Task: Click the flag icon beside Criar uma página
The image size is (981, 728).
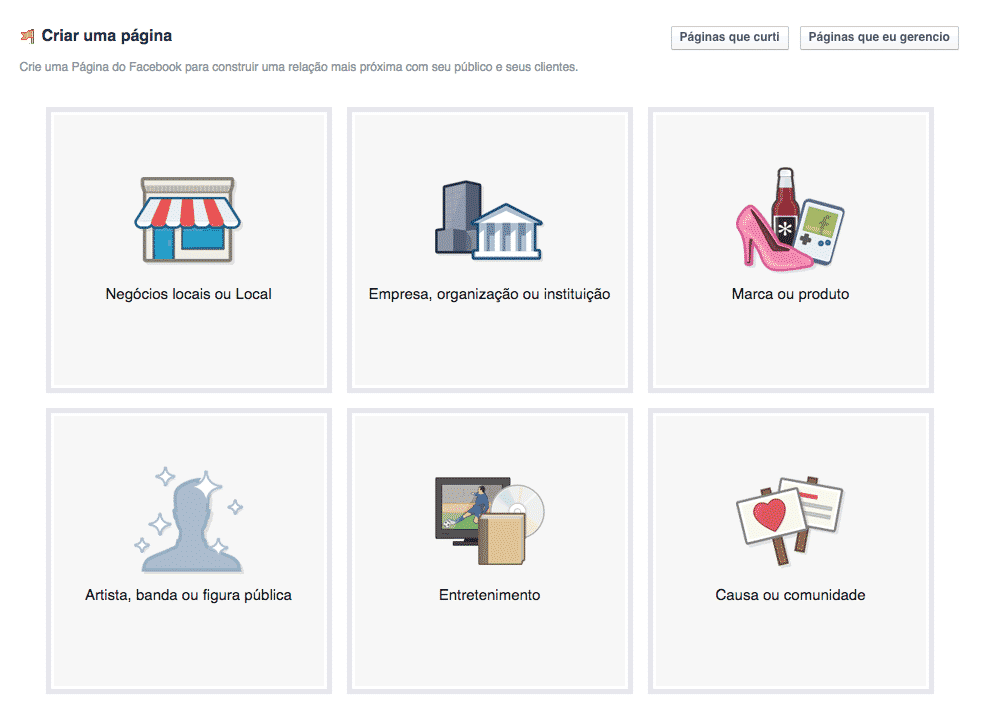Action: click(x=27, y=37)
